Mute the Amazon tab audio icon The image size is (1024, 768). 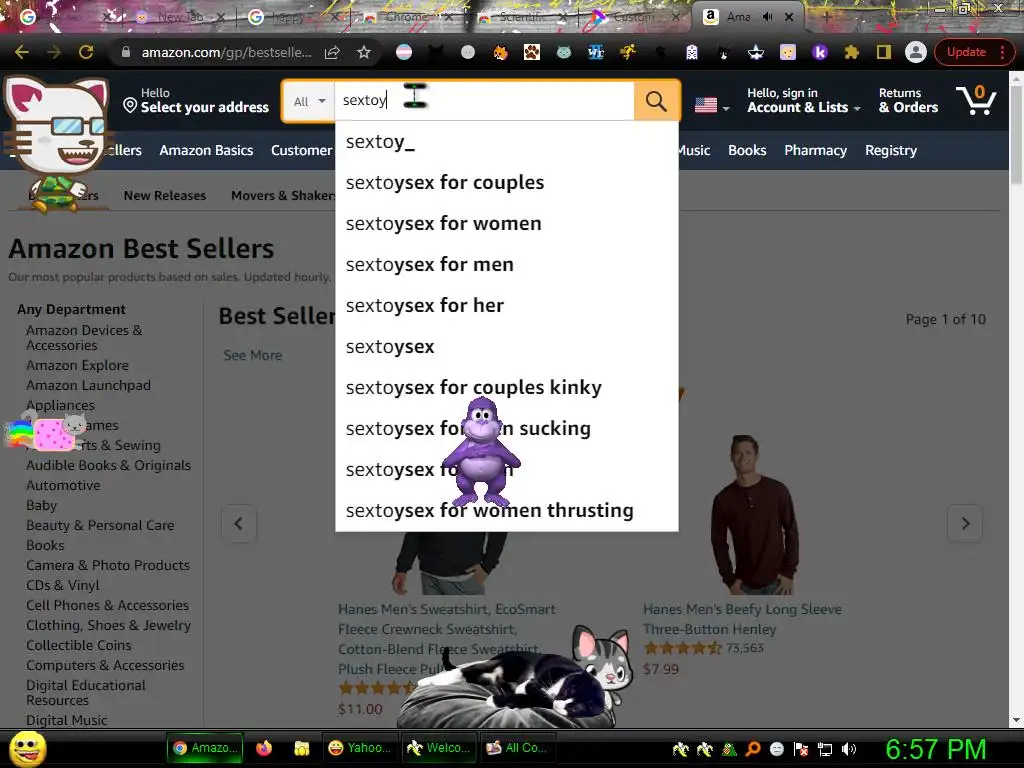[x=767, y=17]
